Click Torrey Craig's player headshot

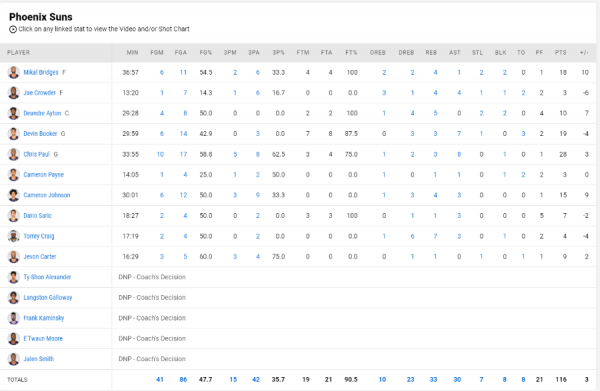pyautogui.click(x=13, y=236)
